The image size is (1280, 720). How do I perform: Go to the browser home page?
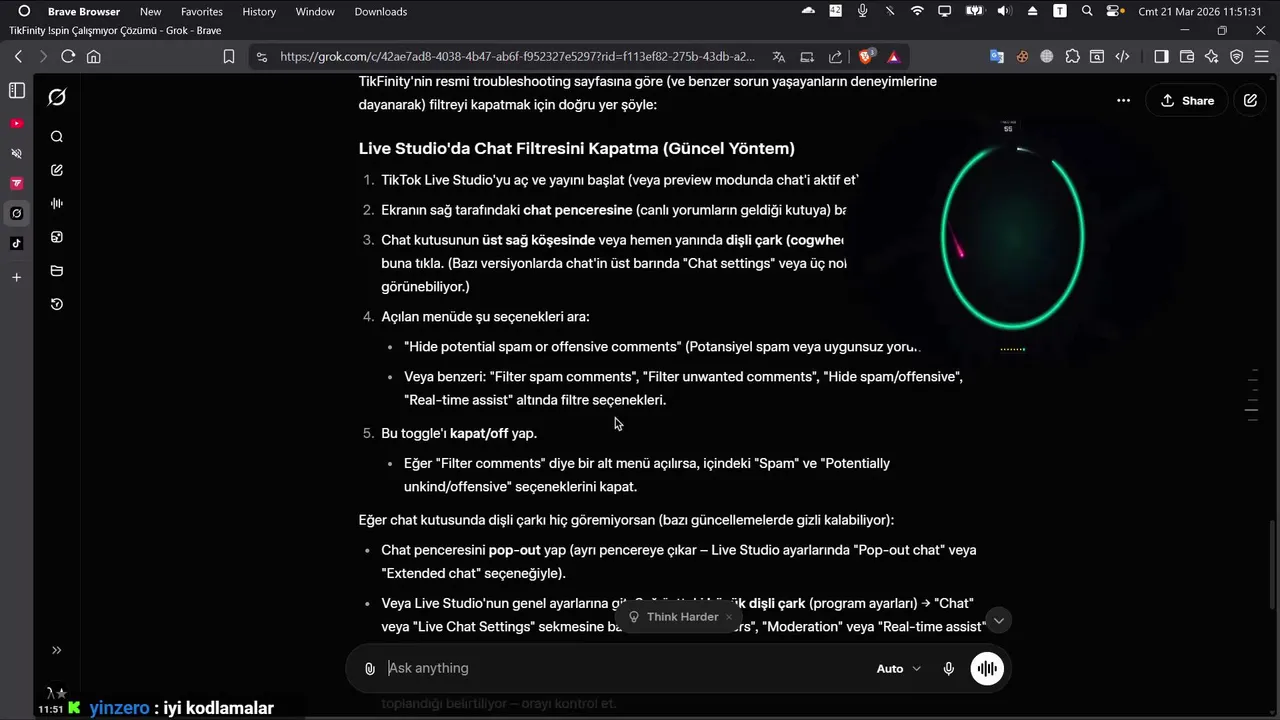[x=94, y=57]
